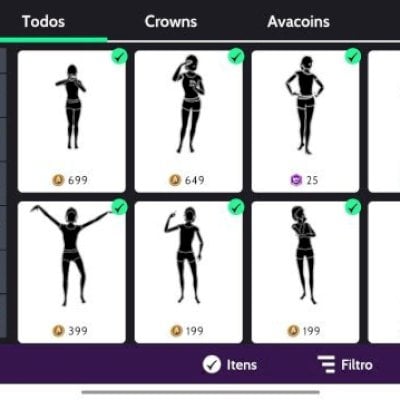Click the Avacoin icon on the rightmost 199 card
The width and height of the screenshot is (400, 400).
[x=293, y=331]
